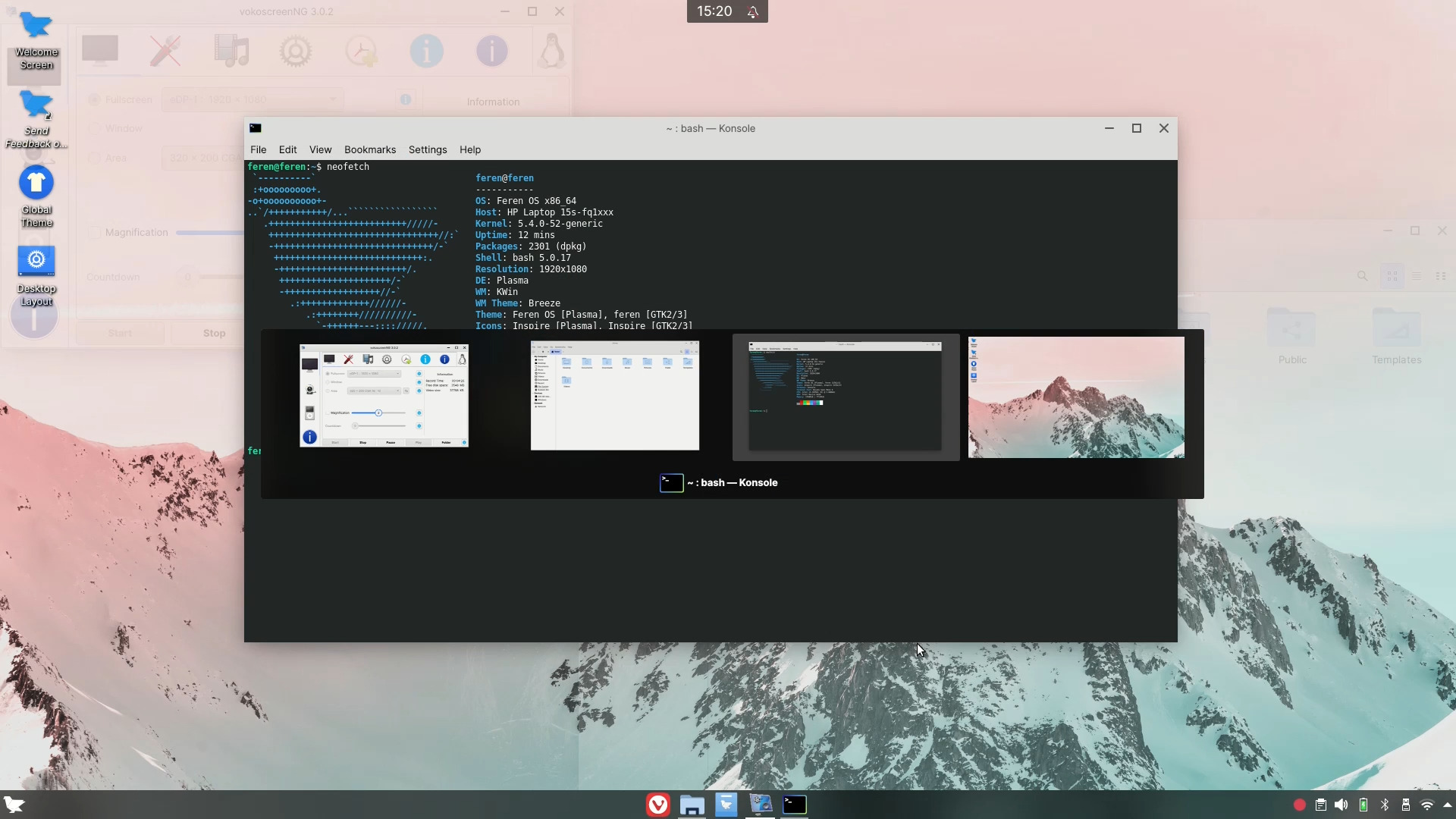Viewport: 1456px width, 819px height.
Task: Enable the Magnification checkbox
Action: coord(94,232)
